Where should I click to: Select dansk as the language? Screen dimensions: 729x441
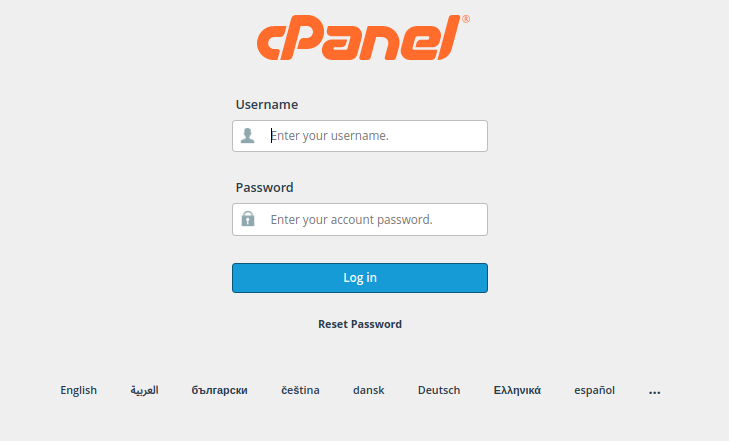[369, 390]
